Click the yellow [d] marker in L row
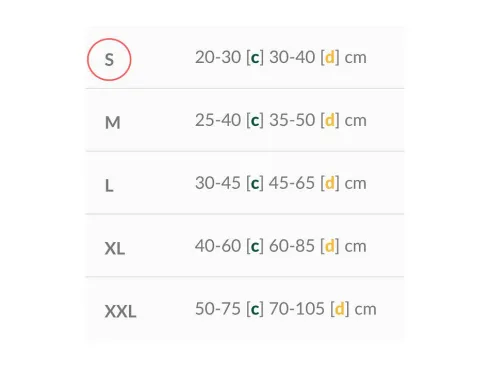Viewport: 490px width, 368px height. tap(330, 183)
